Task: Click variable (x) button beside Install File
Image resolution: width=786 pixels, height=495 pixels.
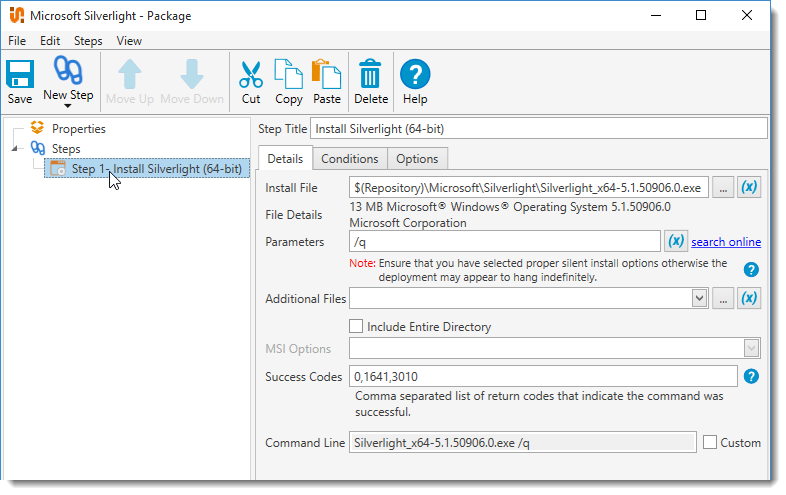Action: coord(749,188)
